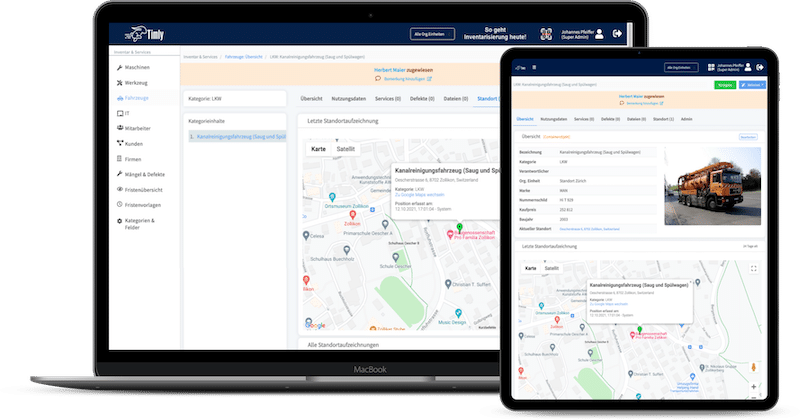Open Fristenübersicht eye icon in sidebar
Image resolution: width=800 pixels, height=420 pixels.
coord(120,189)
